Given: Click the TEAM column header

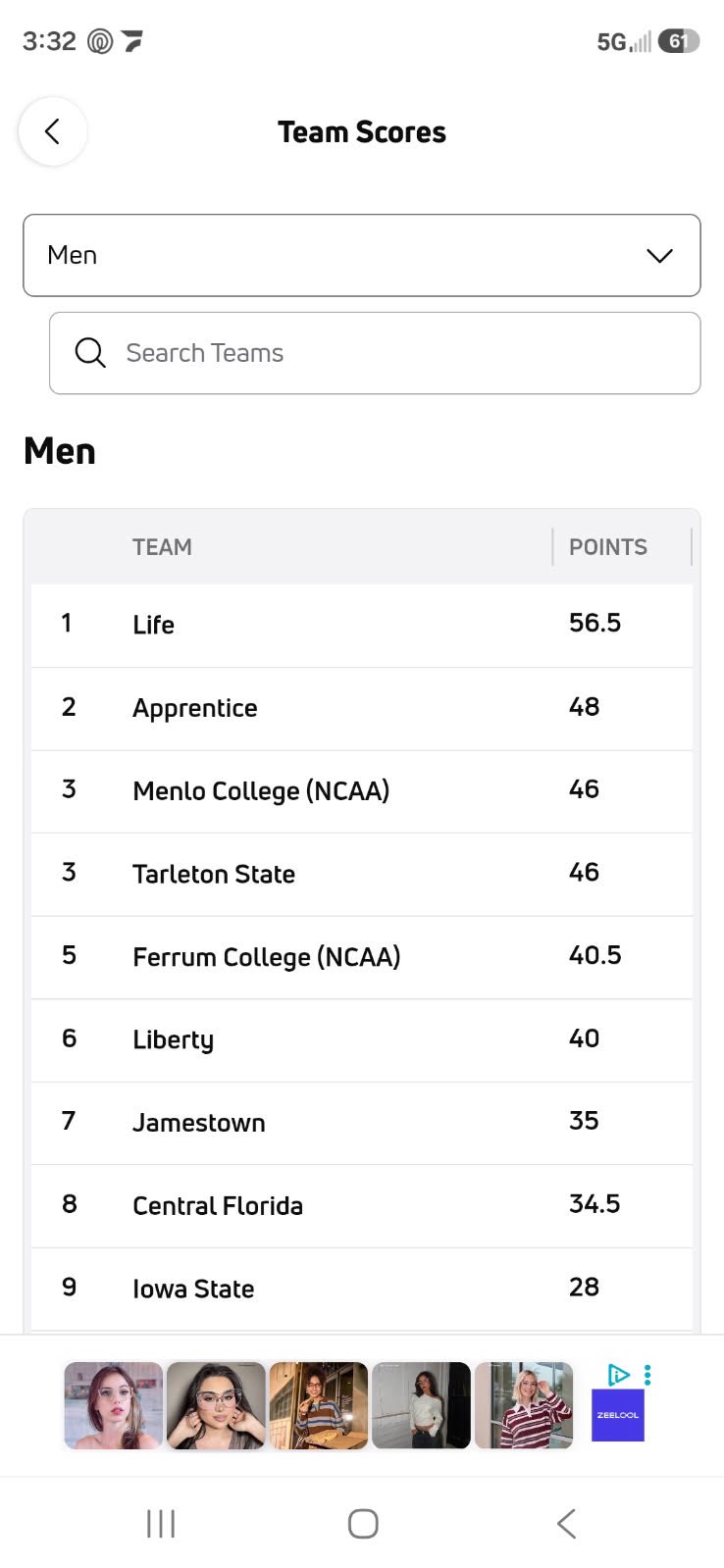Looking at the screenshot, I should tap(163, 547).
